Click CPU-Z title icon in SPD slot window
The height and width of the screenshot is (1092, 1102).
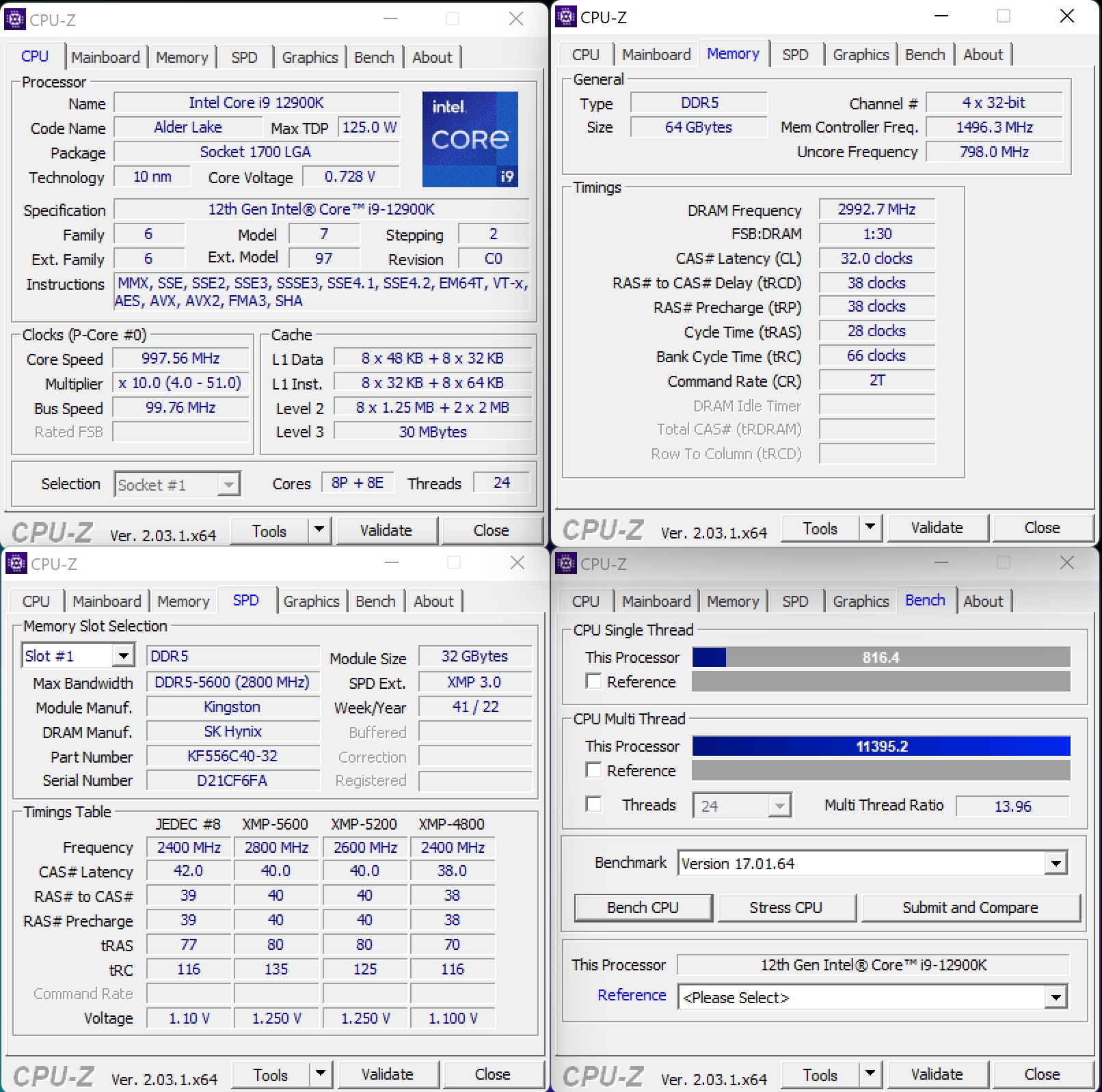click(x=16, y=563)
